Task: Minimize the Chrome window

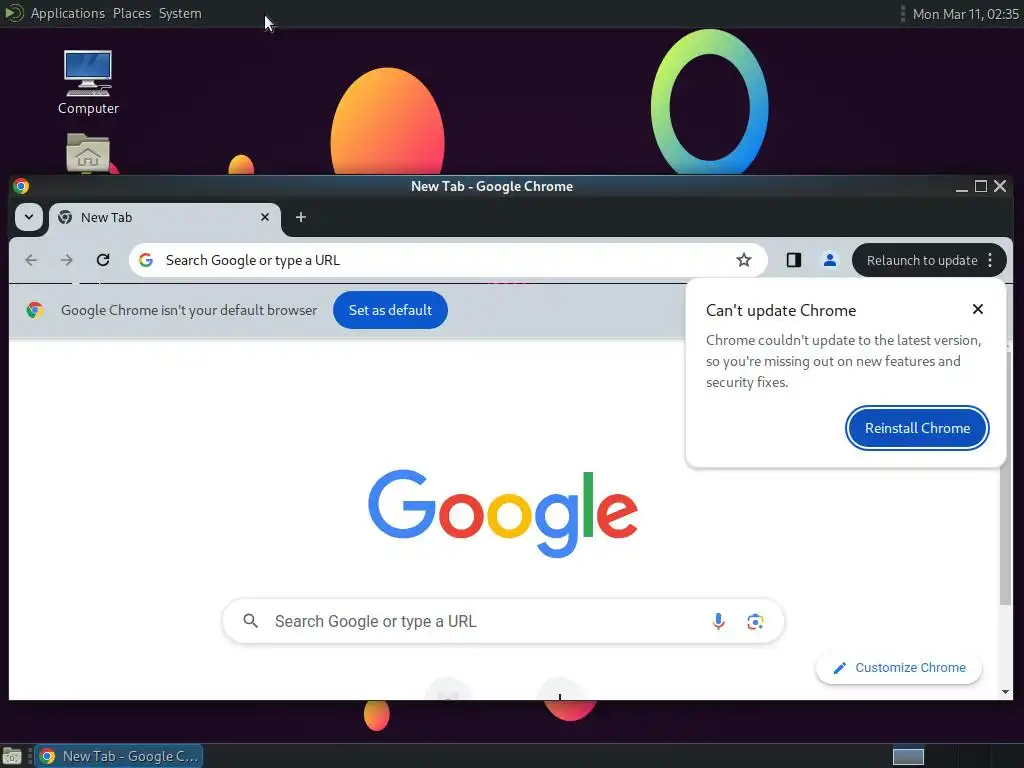Action: pyautogui.click(x=961, y=188)
